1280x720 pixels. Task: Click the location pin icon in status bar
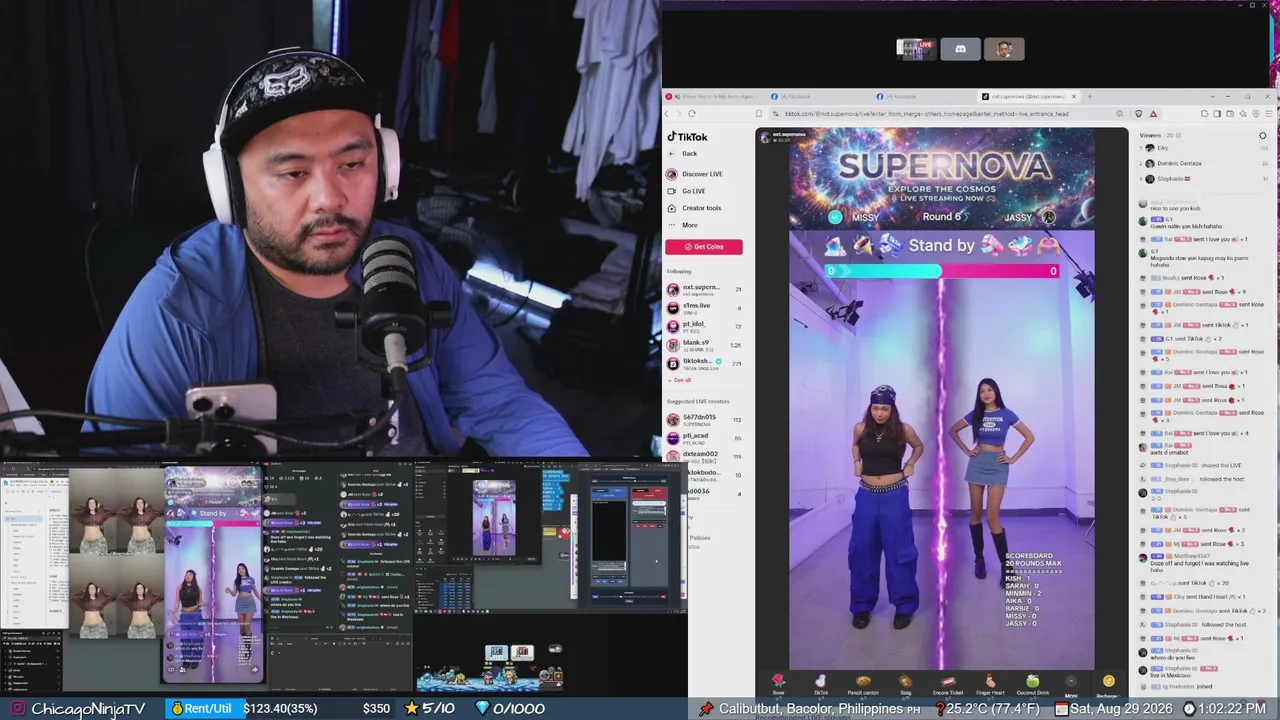tap(707, 708)
